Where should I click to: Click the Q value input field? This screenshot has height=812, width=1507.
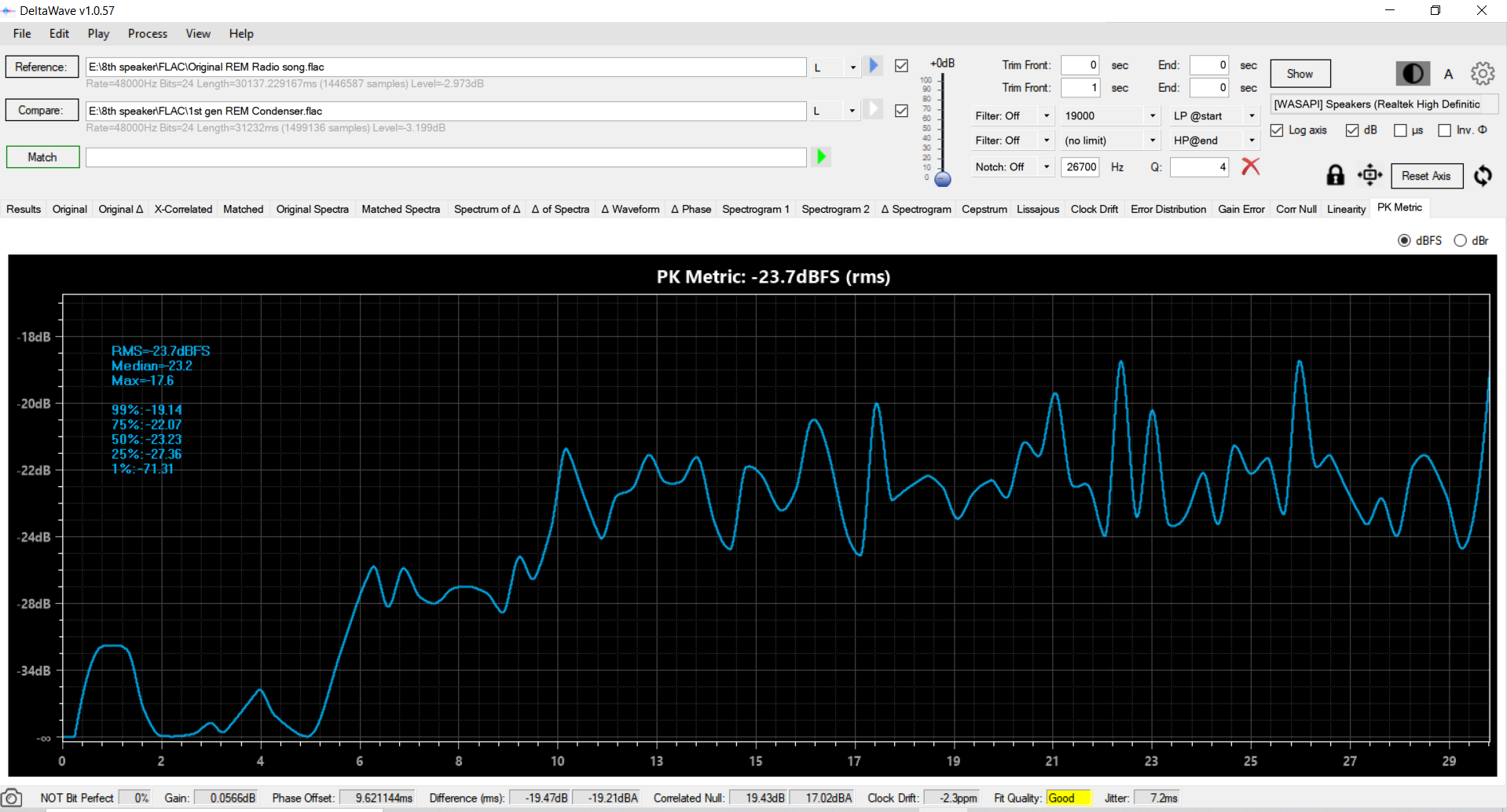pos(1199,166)
